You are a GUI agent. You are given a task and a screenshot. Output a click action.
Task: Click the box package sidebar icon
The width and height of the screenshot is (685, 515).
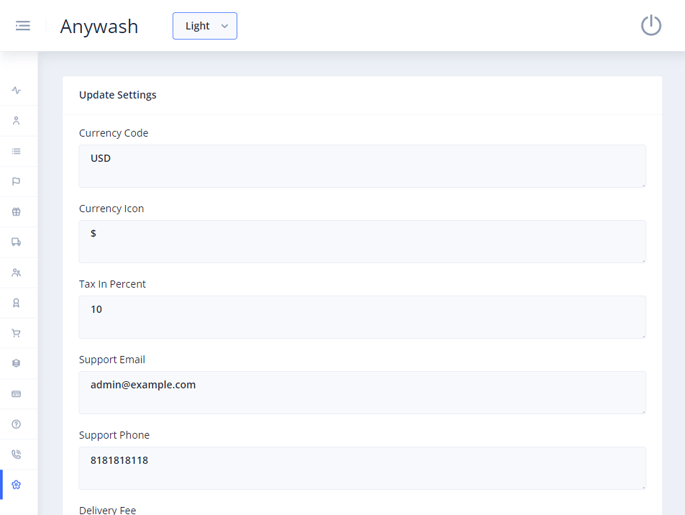point(16,364)
